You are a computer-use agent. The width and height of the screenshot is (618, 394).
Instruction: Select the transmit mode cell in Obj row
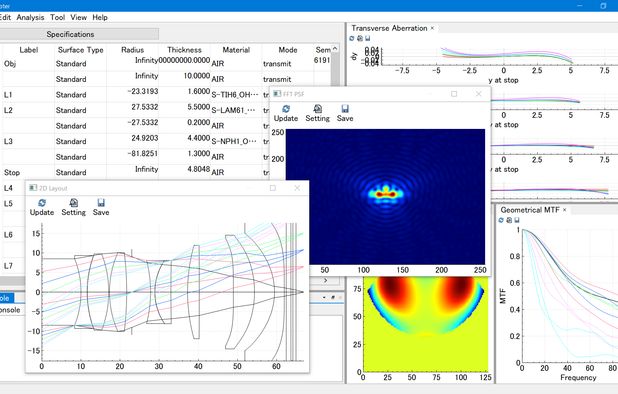tap(288, 63)
